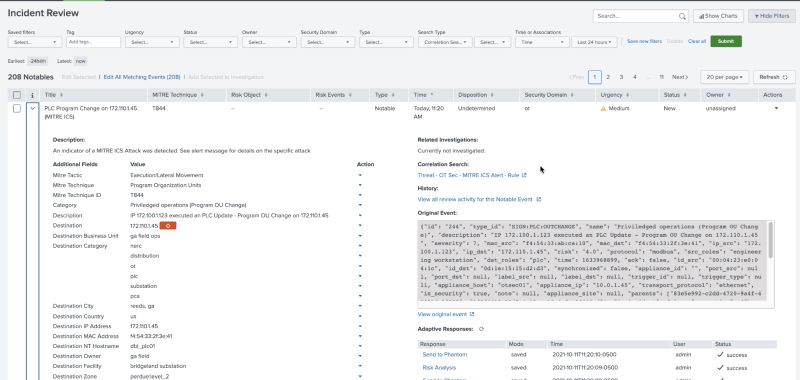The height and width of the screenshot is (380, 800).
Task: Click the Medium urgency warning icon
Action: (604, 109)
